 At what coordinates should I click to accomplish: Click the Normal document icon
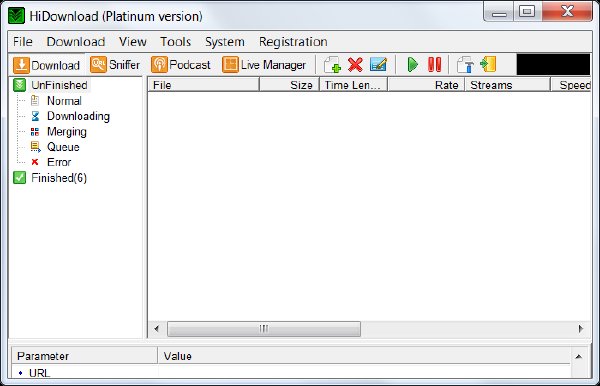35,101
